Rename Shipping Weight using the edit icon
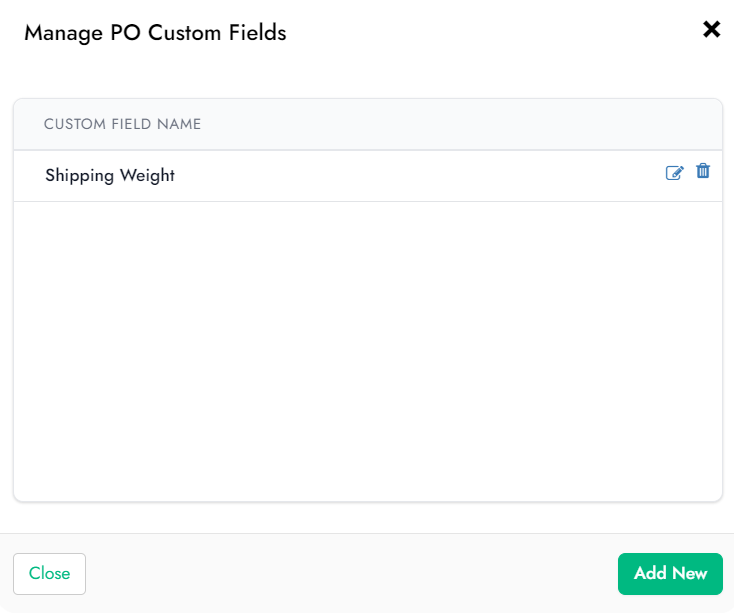The image size is (734, 613). [x=675, y=173]
